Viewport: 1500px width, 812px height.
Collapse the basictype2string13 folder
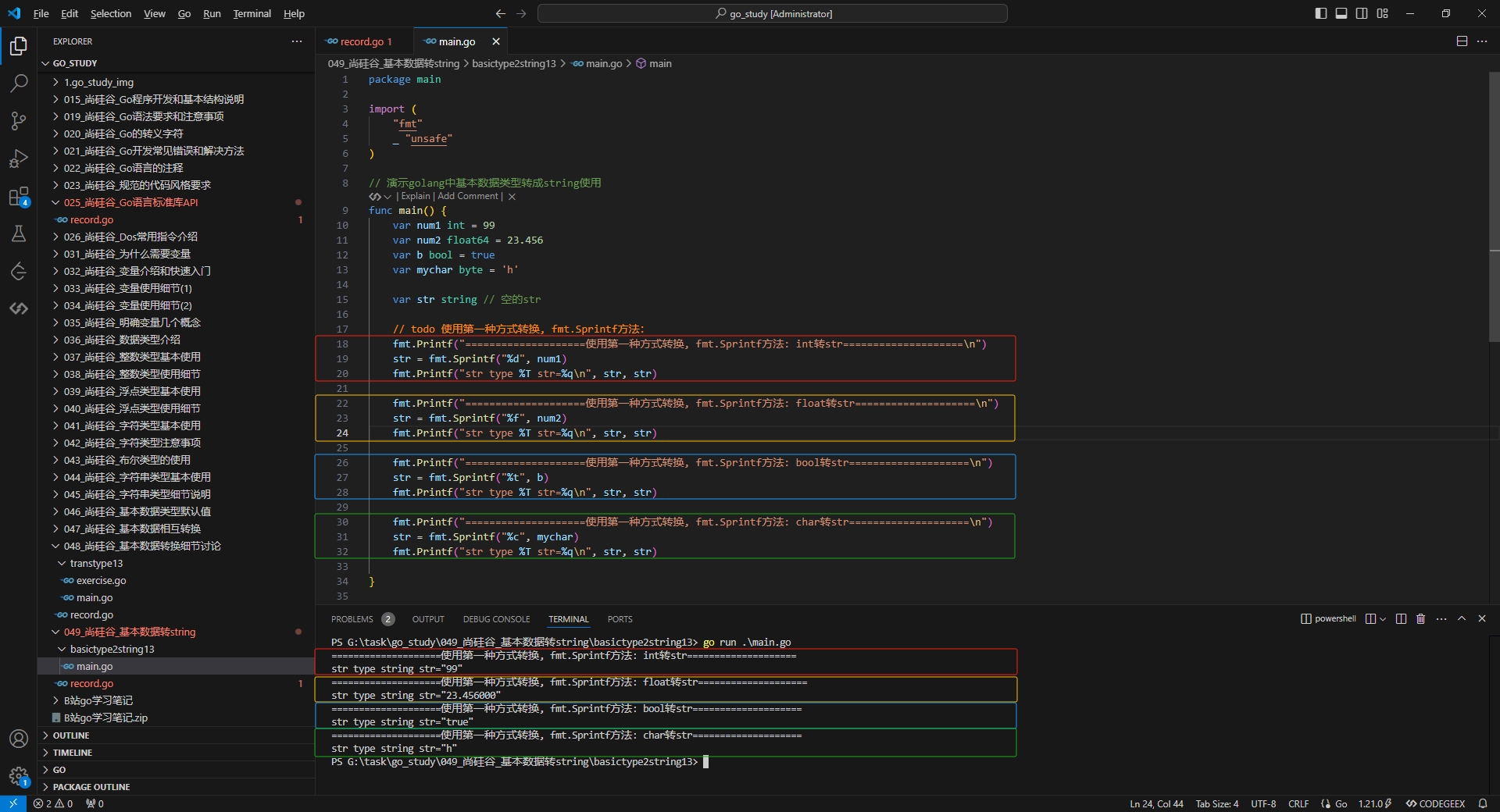coord(112,649)
